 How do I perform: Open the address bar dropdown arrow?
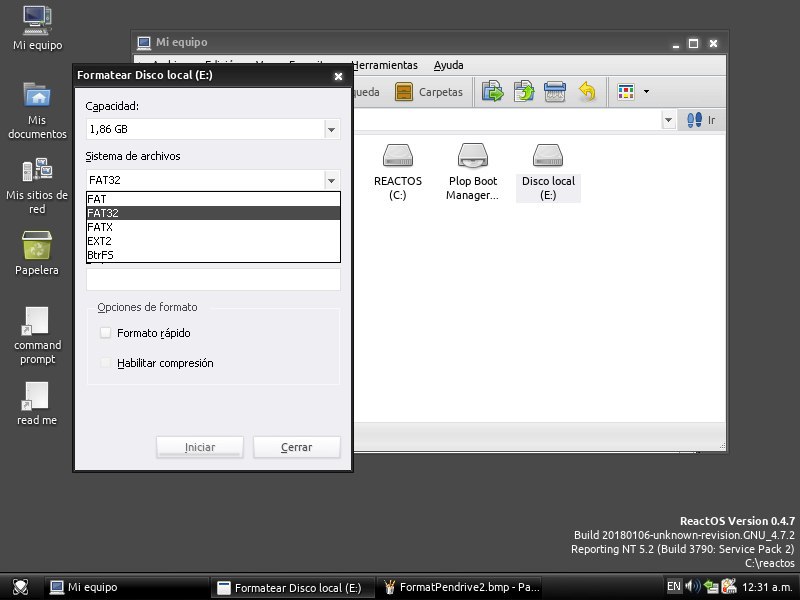click(668, 120)
